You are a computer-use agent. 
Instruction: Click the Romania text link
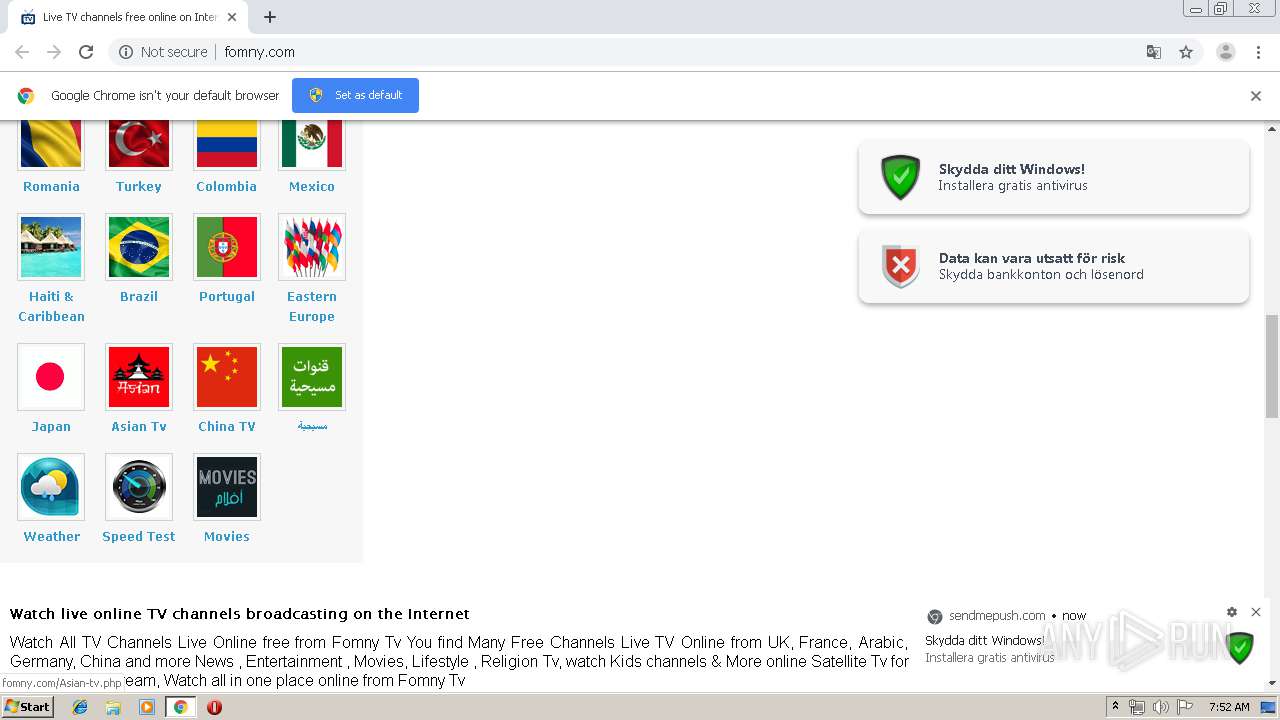51,186
